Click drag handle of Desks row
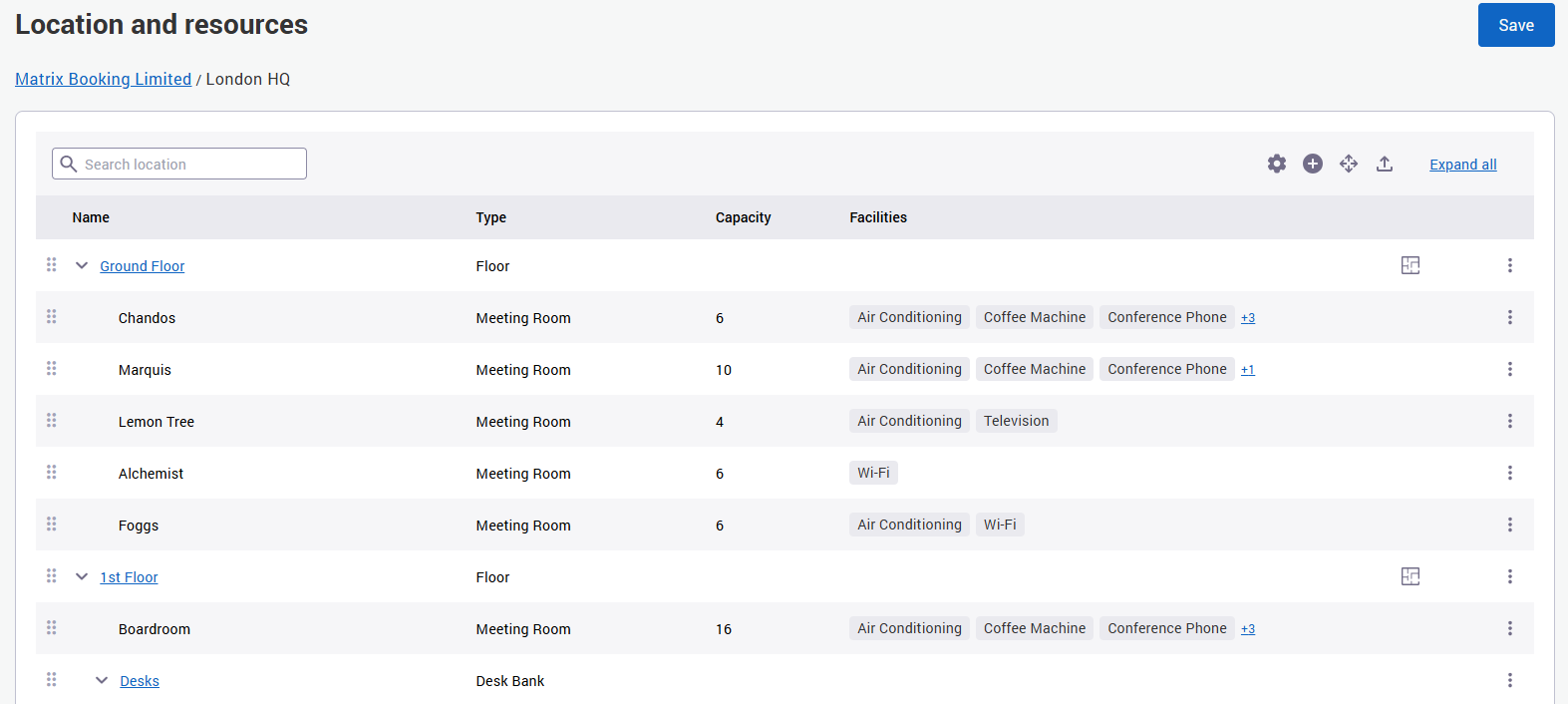The image size is (1568, 704). [52, 679]
